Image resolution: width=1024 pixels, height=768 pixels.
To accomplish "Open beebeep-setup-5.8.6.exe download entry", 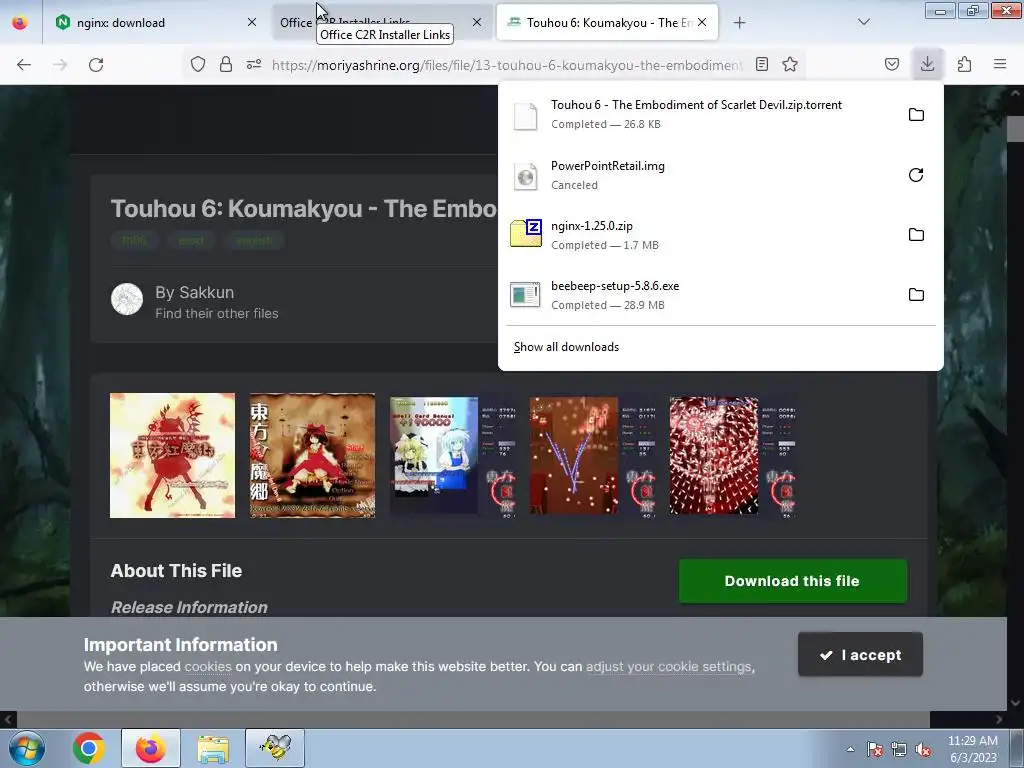I will click(x=701, y=295).
